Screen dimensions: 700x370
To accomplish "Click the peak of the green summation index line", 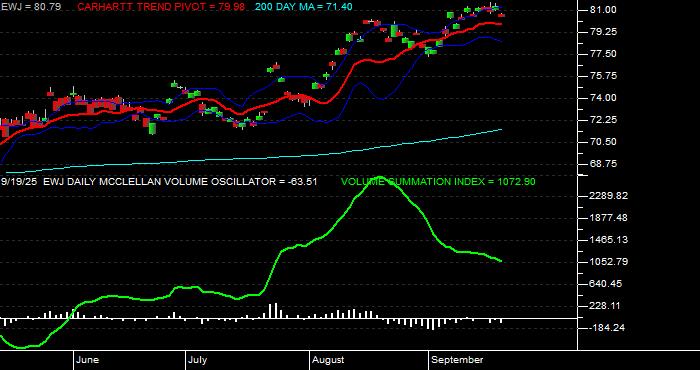I will pos(379,177).
